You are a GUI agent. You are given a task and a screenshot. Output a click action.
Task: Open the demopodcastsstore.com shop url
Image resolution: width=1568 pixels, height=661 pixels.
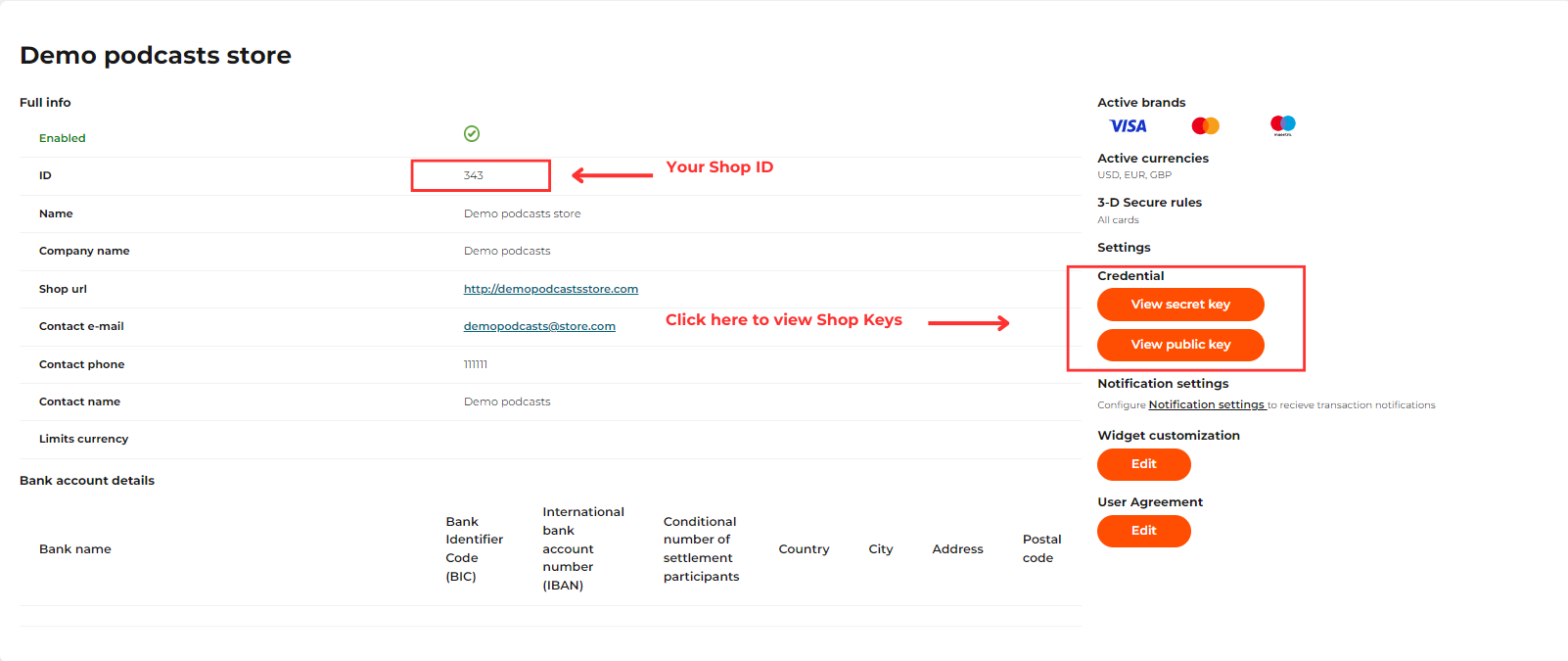551,289
